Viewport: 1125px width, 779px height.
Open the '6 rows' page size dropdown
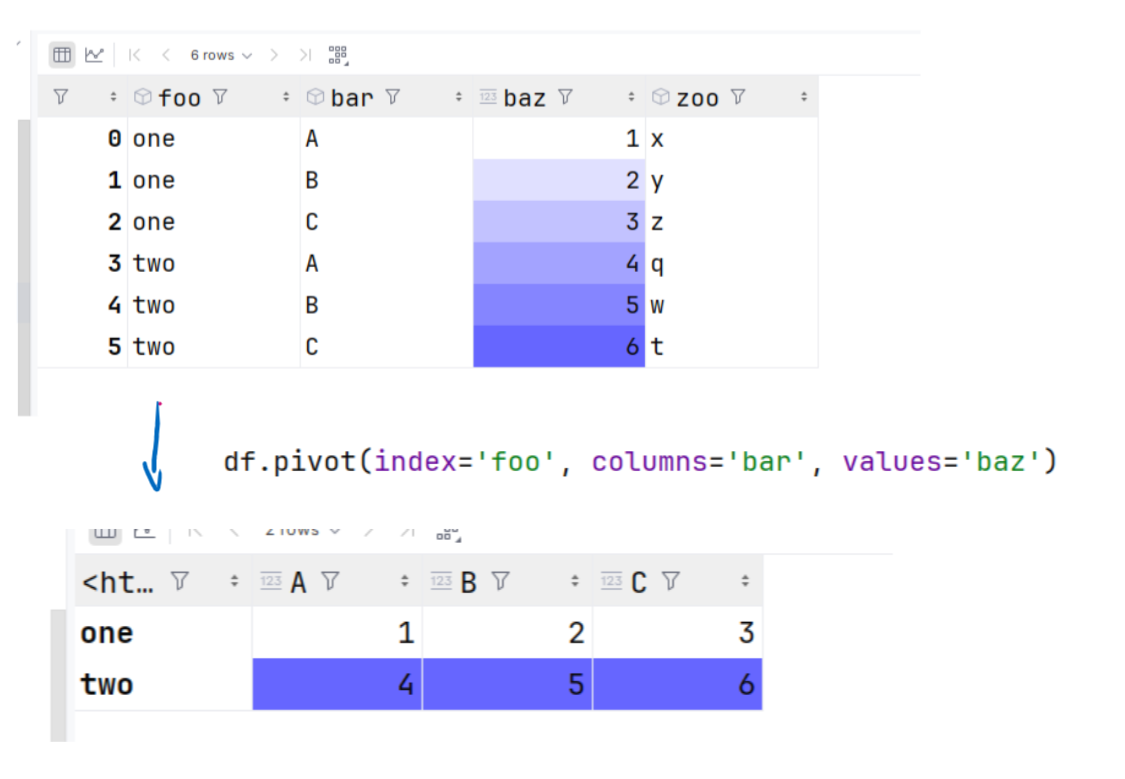click(221, 55)
